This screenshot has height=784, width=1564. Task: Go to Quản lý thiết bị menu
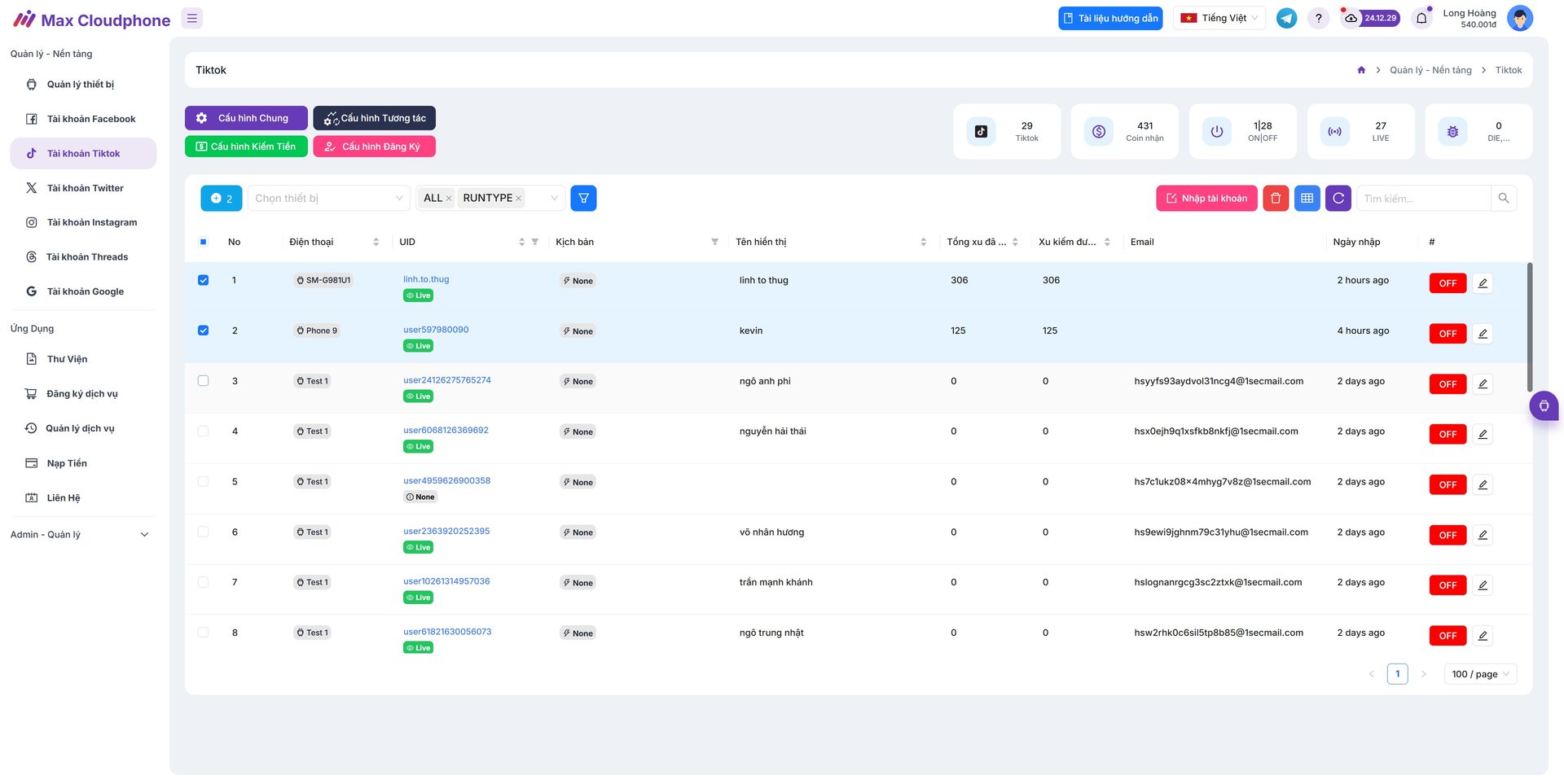80,85
